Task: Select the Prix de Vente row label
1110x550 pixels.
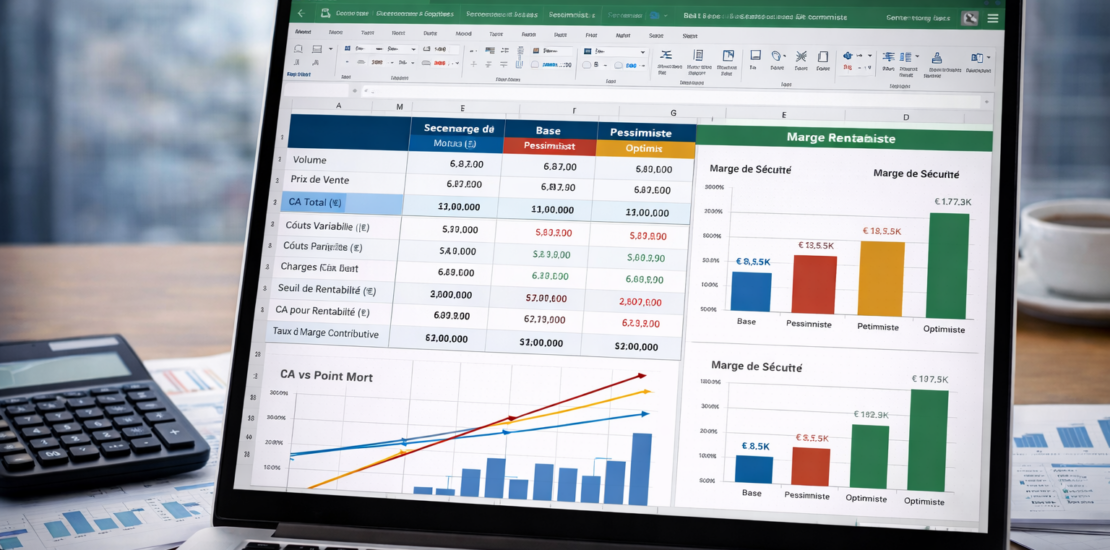Action: click(x=319, y=180)
